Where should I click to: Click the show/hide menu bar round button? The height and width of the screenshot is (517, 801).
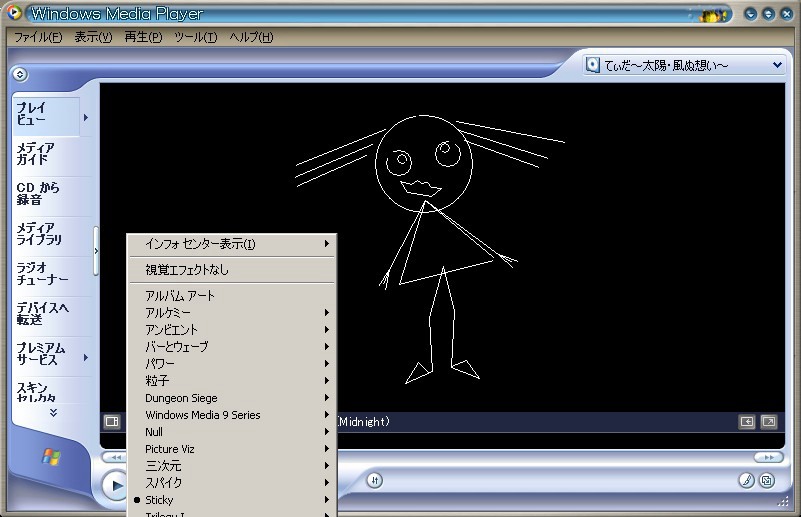pyautogui.click(x=19, y=75)
